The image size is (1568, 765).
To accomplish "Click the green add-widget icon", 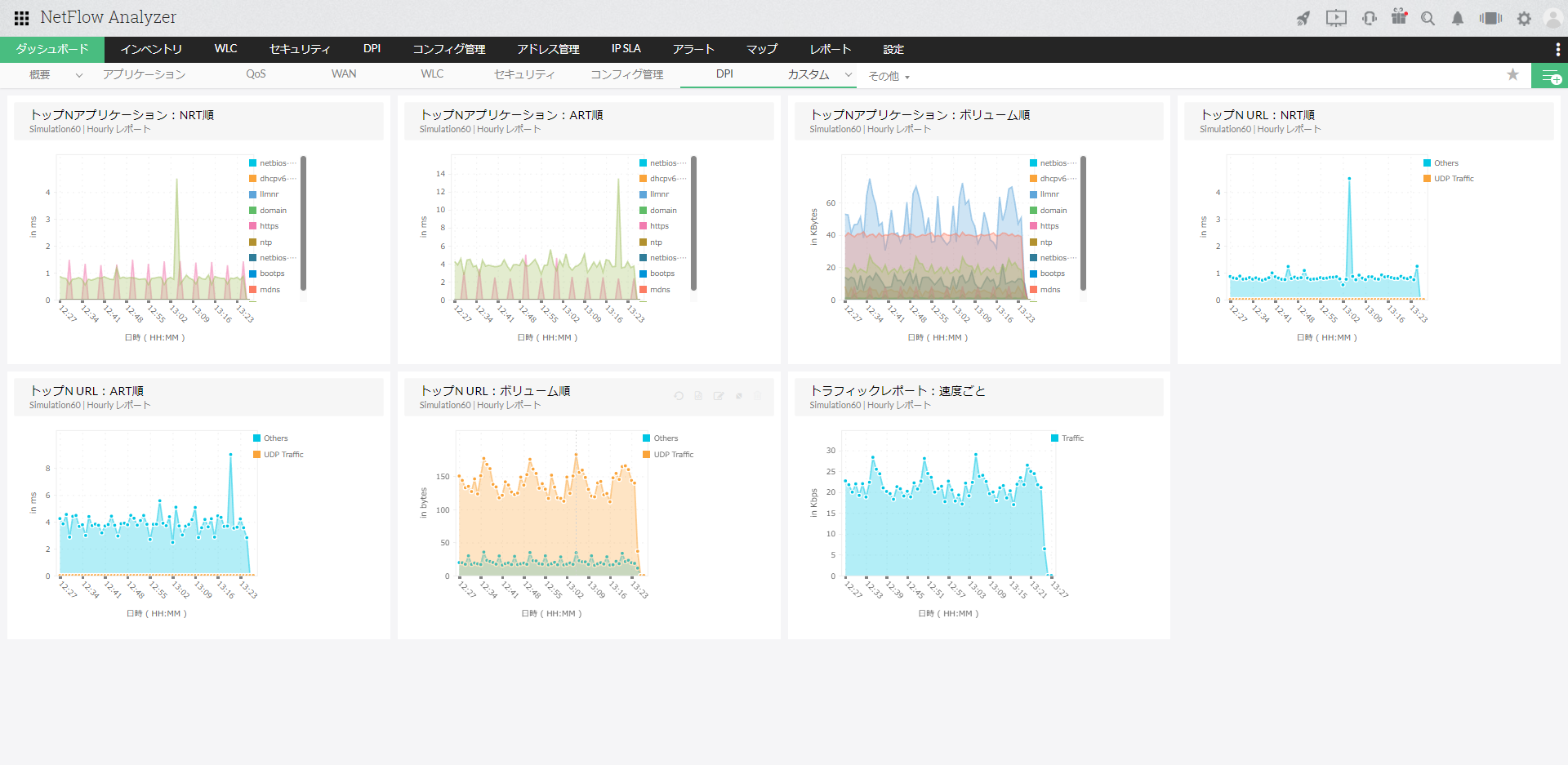I will click(1550, 76).
